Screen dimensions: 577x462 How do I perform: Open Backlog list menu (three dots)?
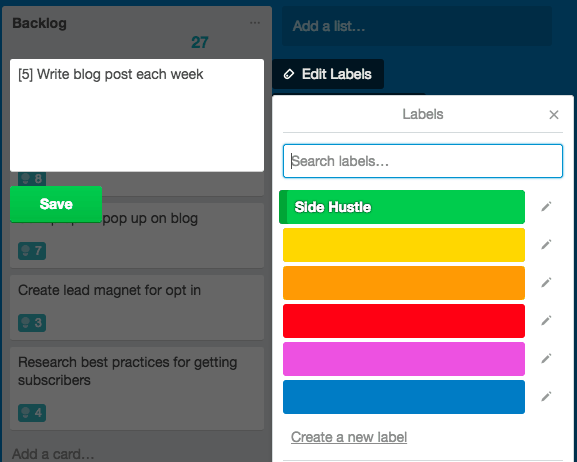[255, 23]
